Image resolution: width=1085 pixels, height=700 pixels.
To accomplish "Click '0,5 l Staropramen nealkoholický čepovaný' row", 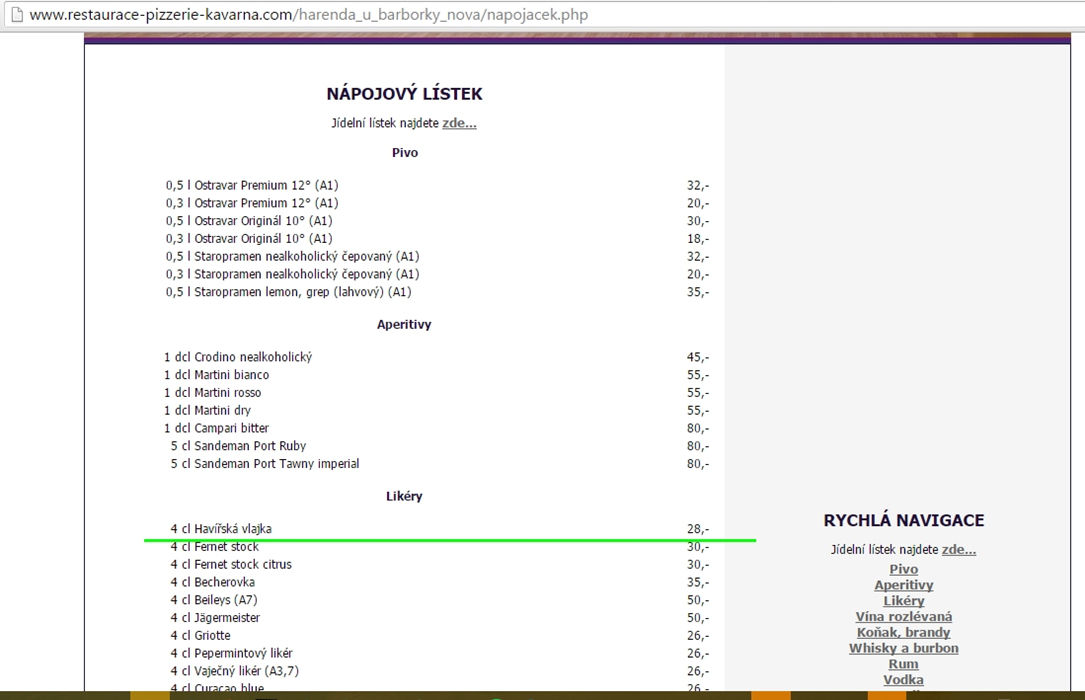I will coord(437,257).
